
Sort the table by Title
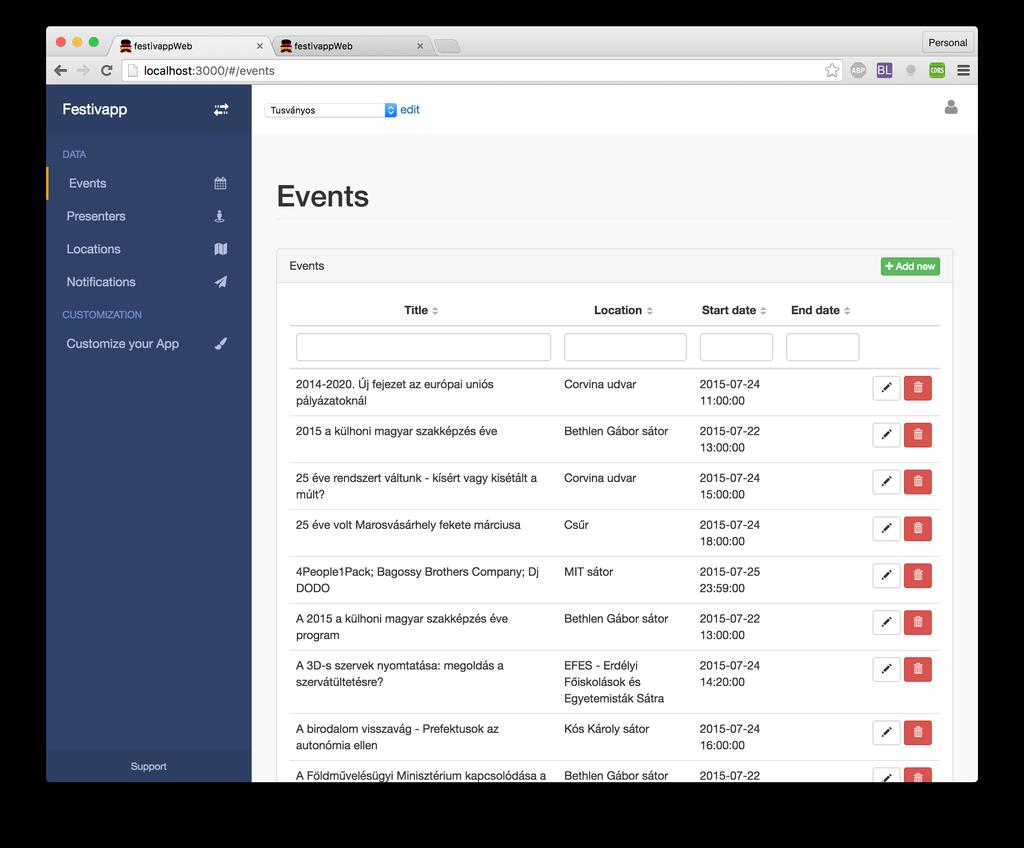[x=421, y=310]
